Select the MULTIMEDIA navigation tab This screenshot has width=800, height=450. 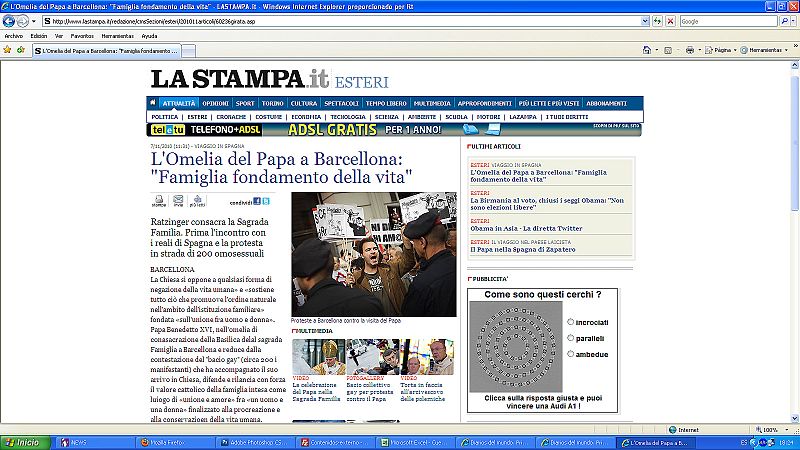[432, 103]
